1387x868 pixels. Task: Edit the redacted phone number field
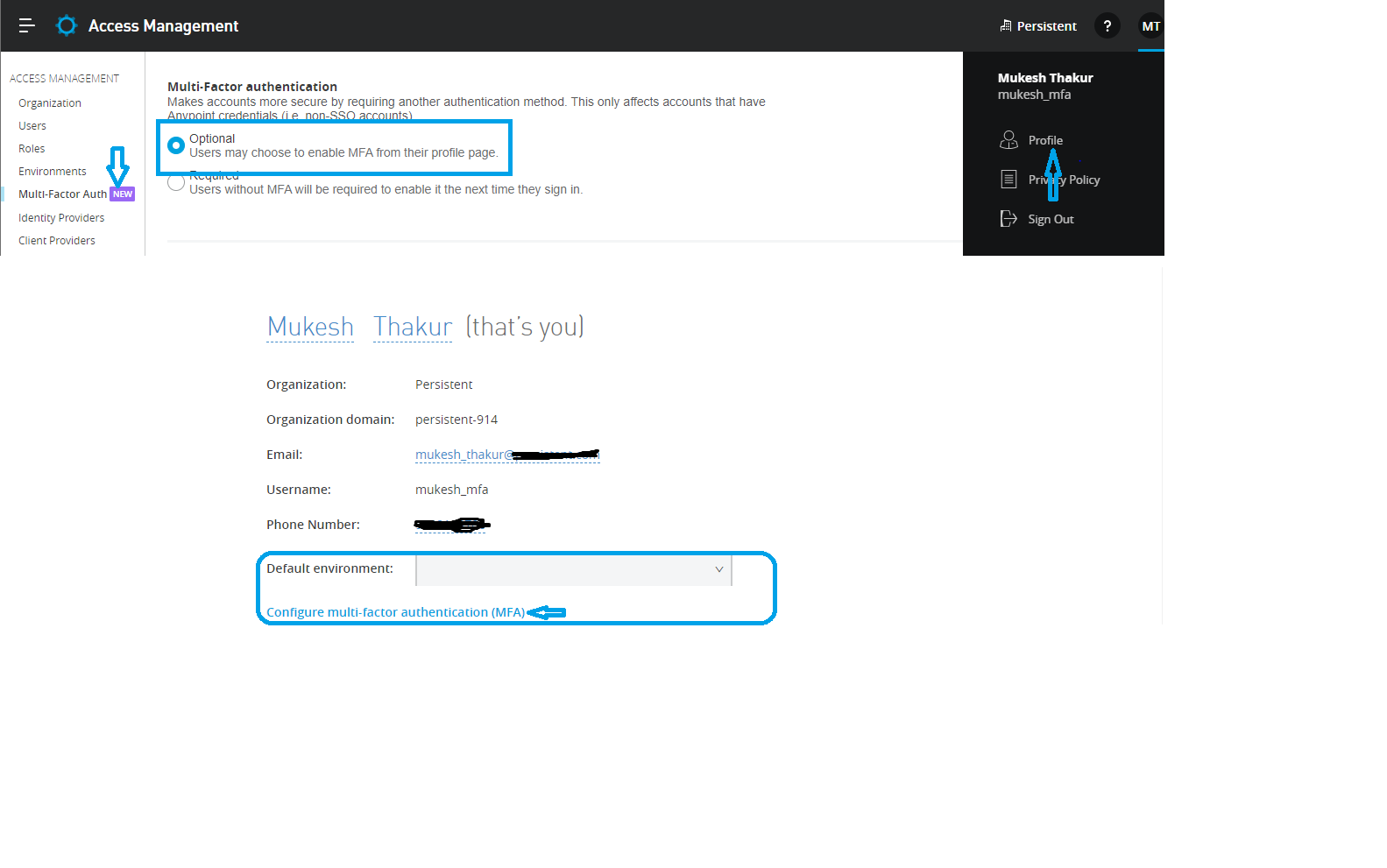pyautogui.click(x=451, y=525)
